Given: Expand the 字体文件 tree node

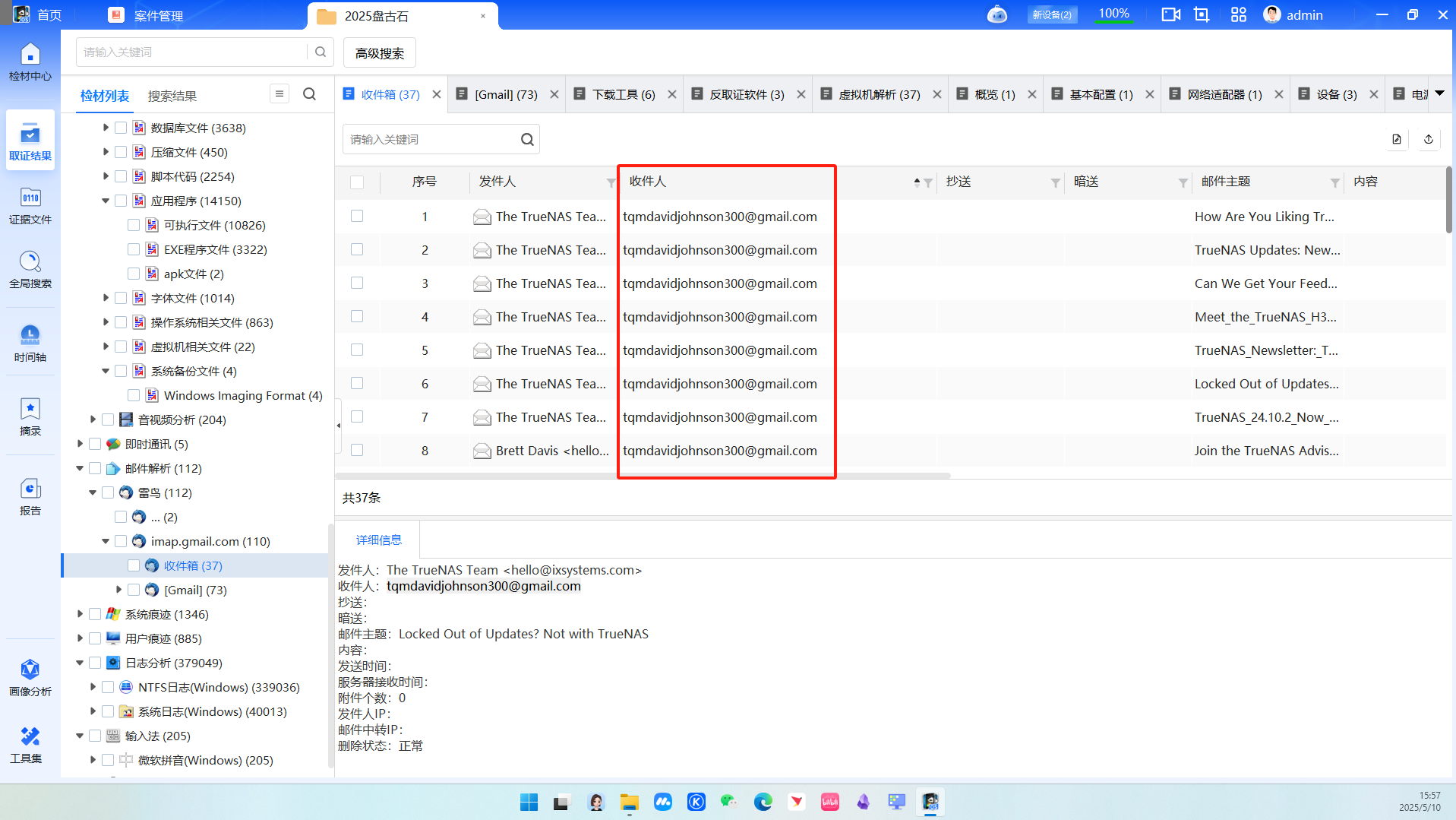Looking at the screenshot, I should (106, 298).
